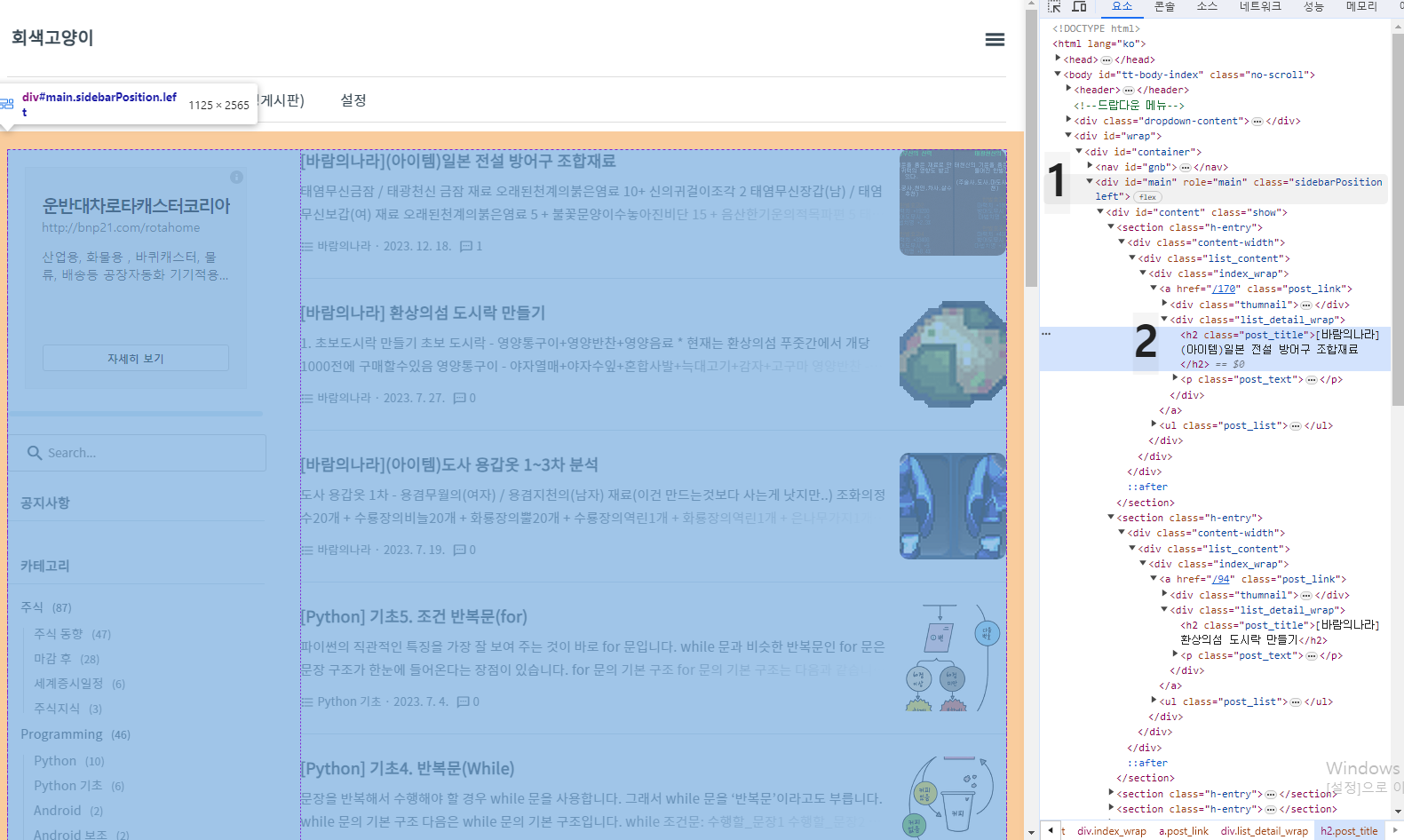The height and width of the screenshot is (840, 1404).
Task: Click the magnifier icon in the Search box
Action: (35, 453)
